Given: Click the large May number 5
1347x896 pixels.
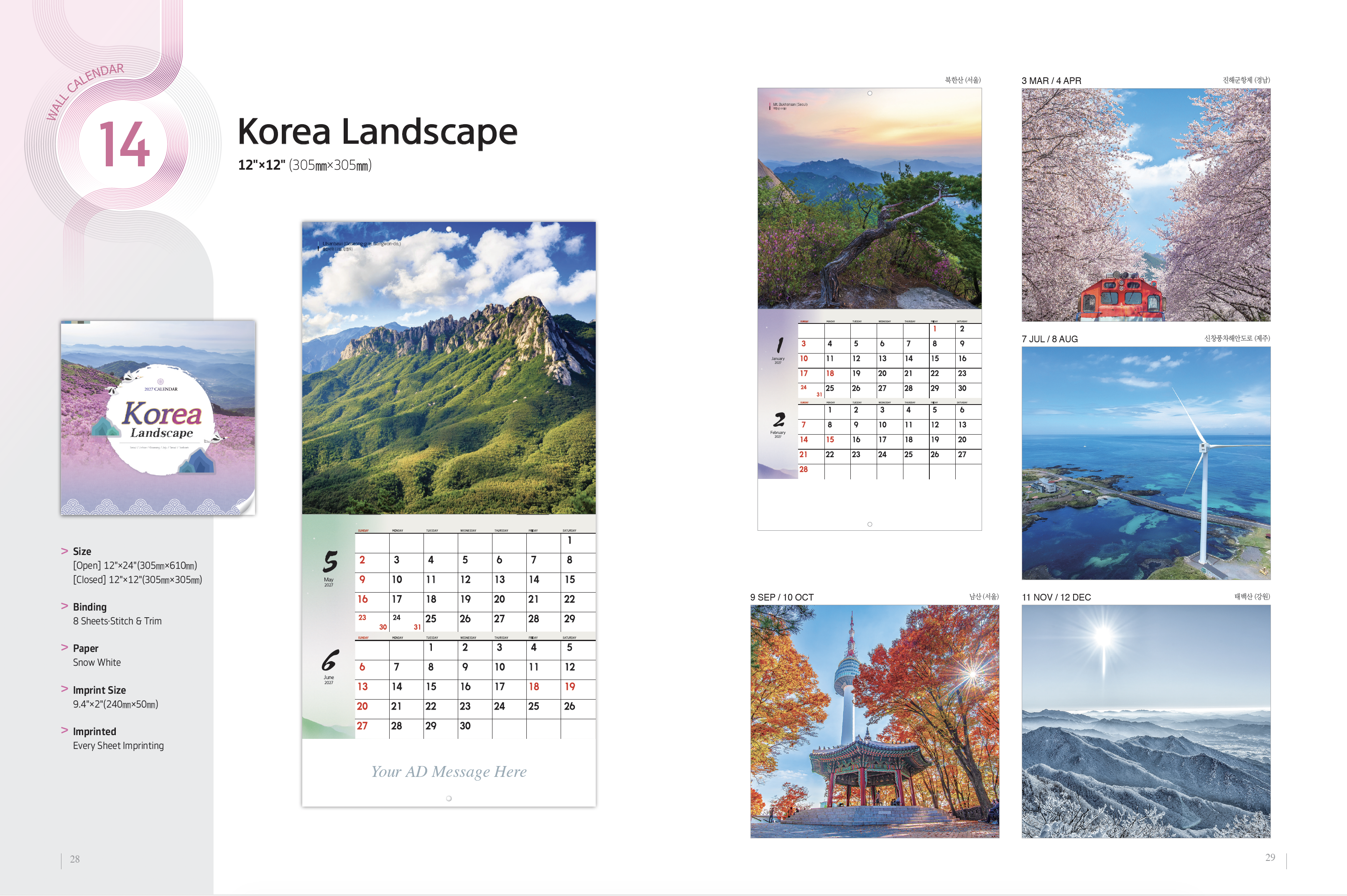Looking at the screenshot, I should [x=330, y=562].
